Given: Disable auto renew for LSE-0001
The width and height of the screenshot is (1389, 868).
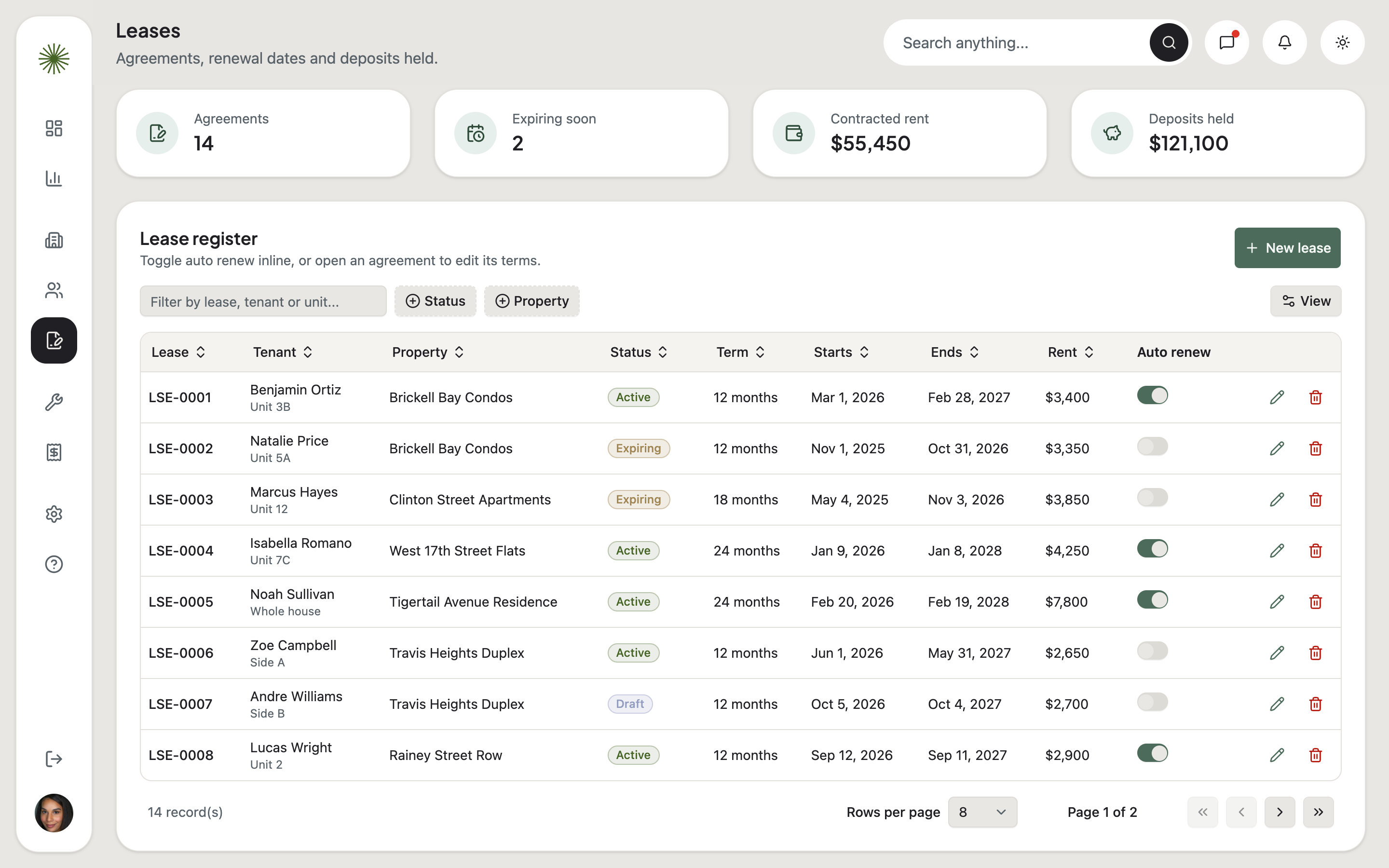Looking at the screenshot, I should [1153, 395].
